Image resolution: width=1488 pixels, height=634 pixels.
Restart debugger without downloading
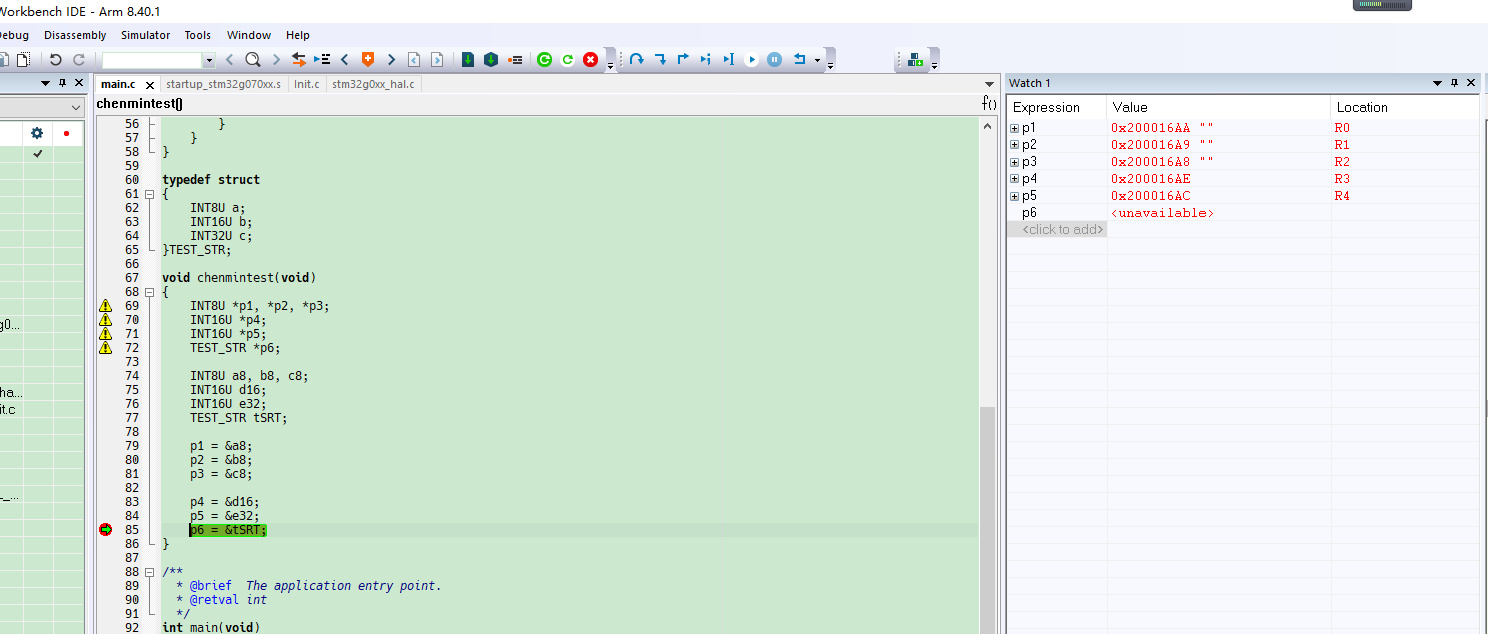pos(567,60)
